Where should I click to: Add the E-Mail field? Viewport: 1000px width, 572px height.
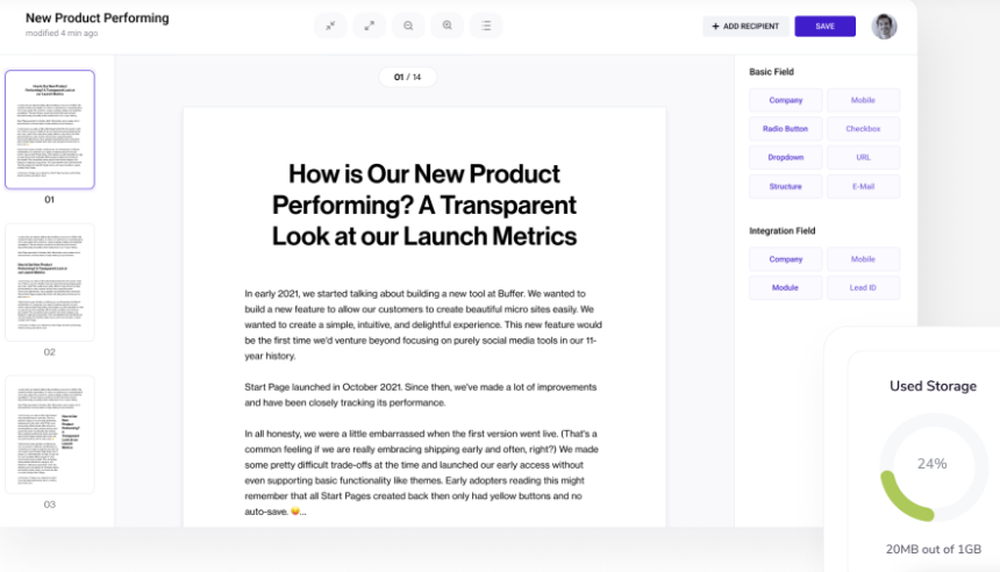coord(863,187)
